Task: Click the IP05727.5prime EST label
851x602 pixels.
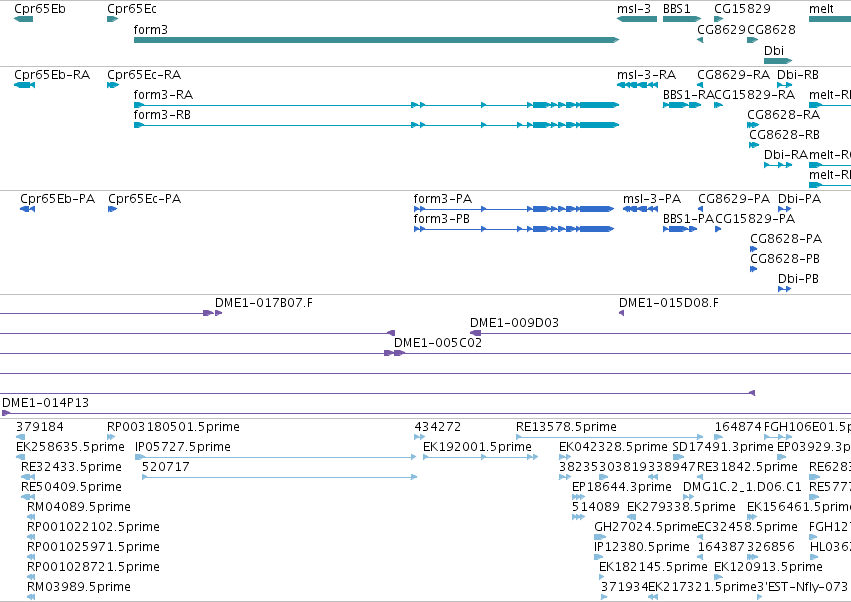Action: [183, 447]
